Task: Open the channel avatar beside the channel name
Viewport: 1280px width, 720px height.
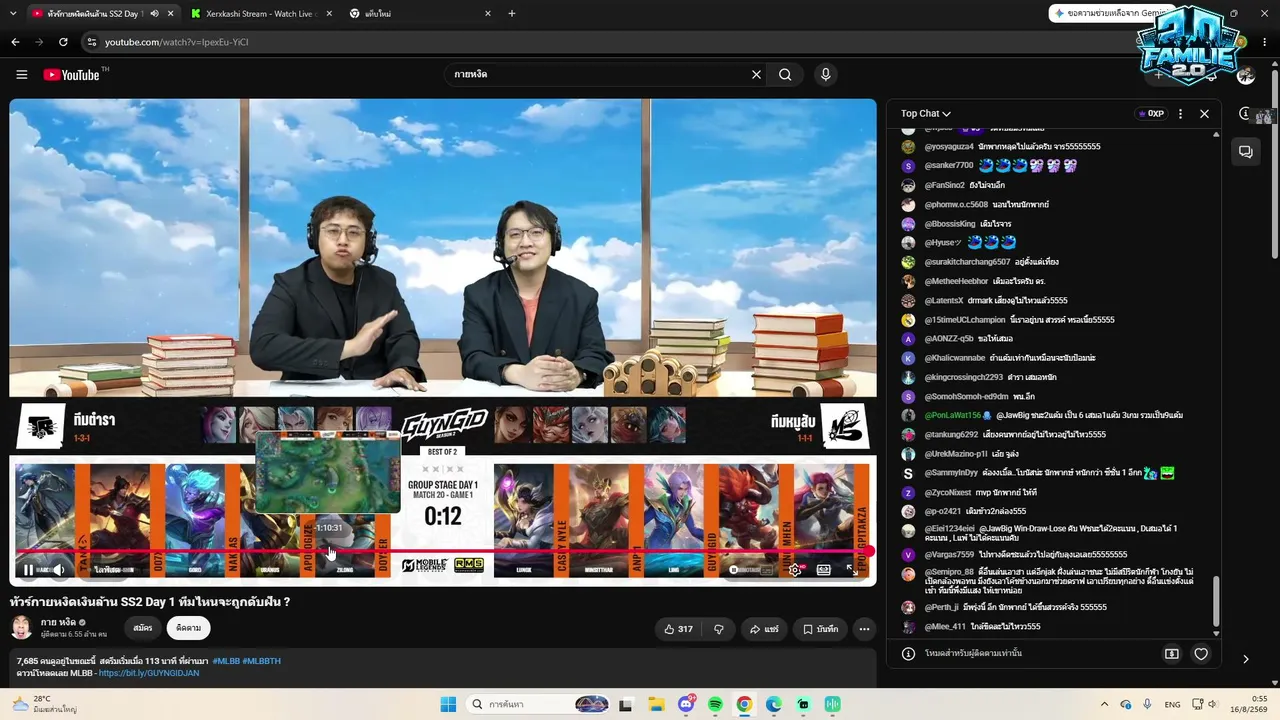Action: [x=21, y=628]
